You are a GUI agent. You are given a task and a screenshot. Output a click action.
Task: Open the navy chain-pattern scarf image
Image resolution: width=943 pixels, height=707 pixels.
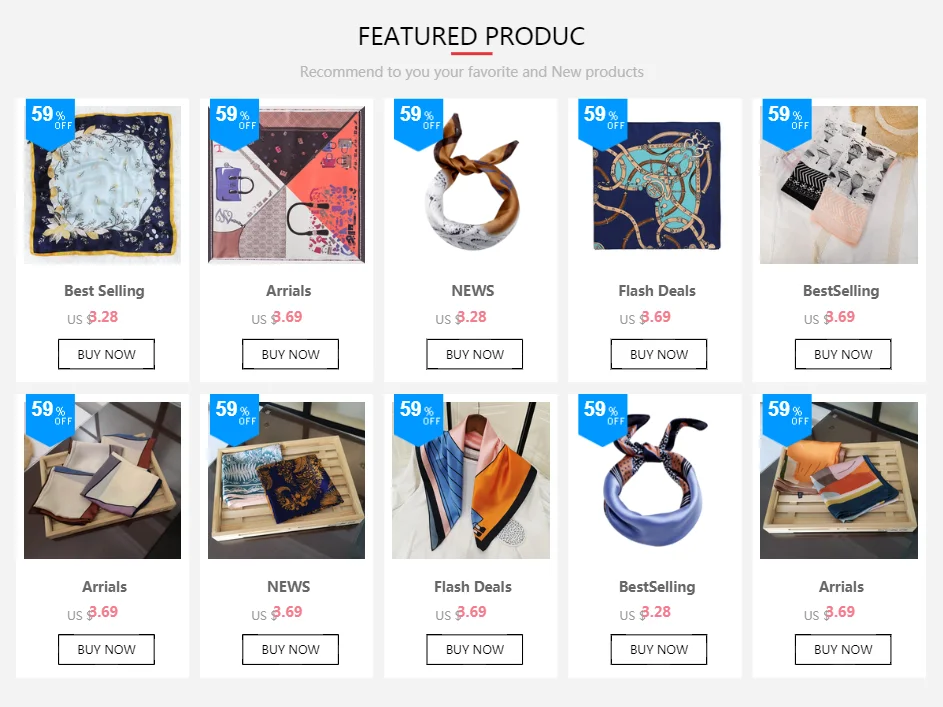coord(655,185)
